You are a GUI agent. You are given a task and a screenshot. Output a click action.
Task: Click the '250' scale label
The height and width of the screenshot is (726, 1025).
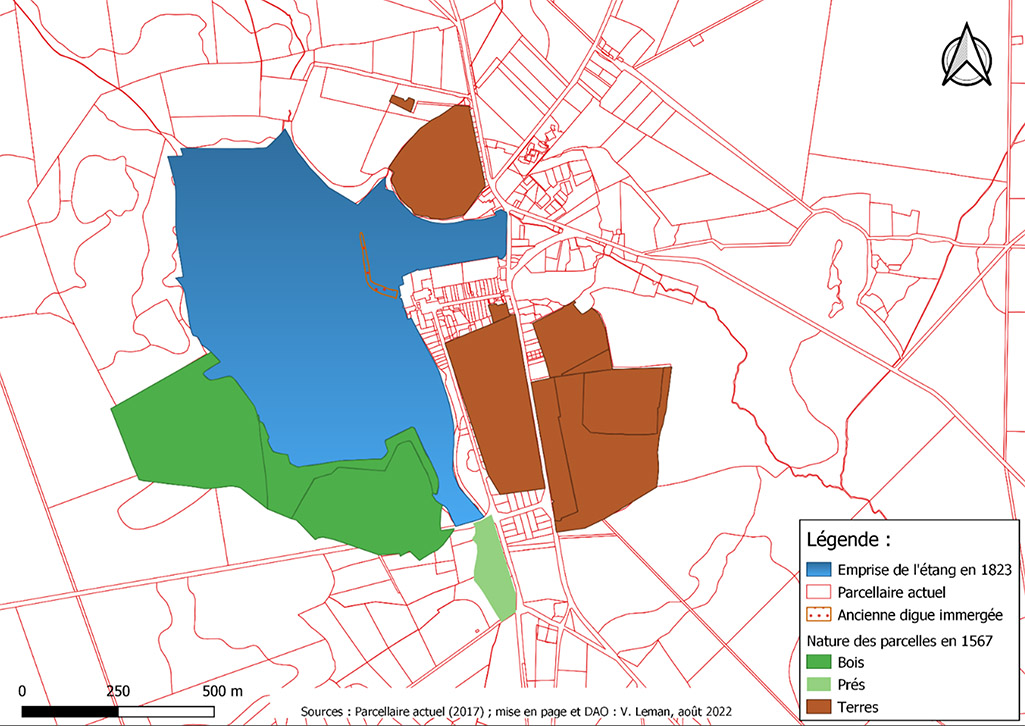click(118, 691)
